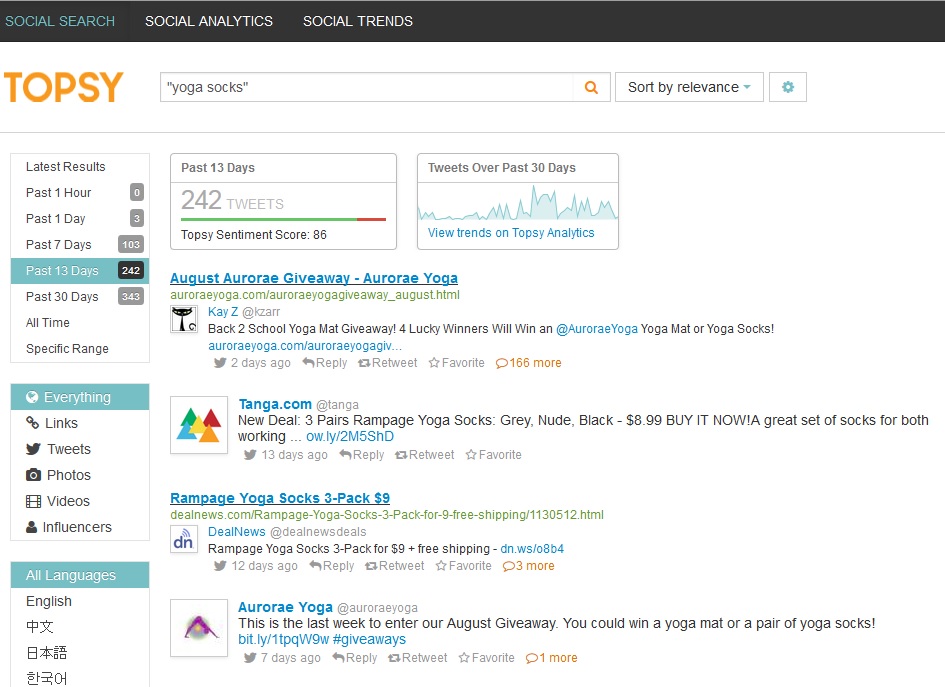Image resolution: width=945 pixels, height=687 pixels.
Task: Choose the Past 7 Days filter
Action: (x=80, y=245)
